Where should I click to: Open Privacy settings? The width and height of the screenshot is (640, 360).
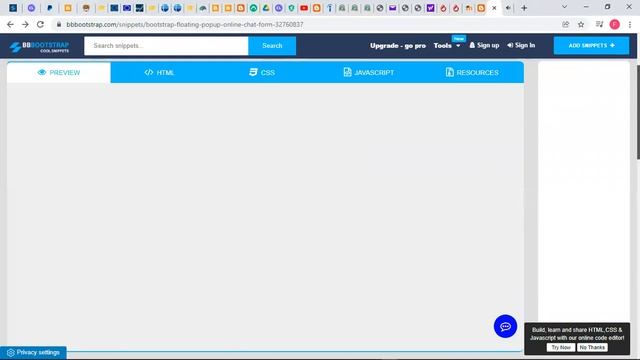point(33,353)
